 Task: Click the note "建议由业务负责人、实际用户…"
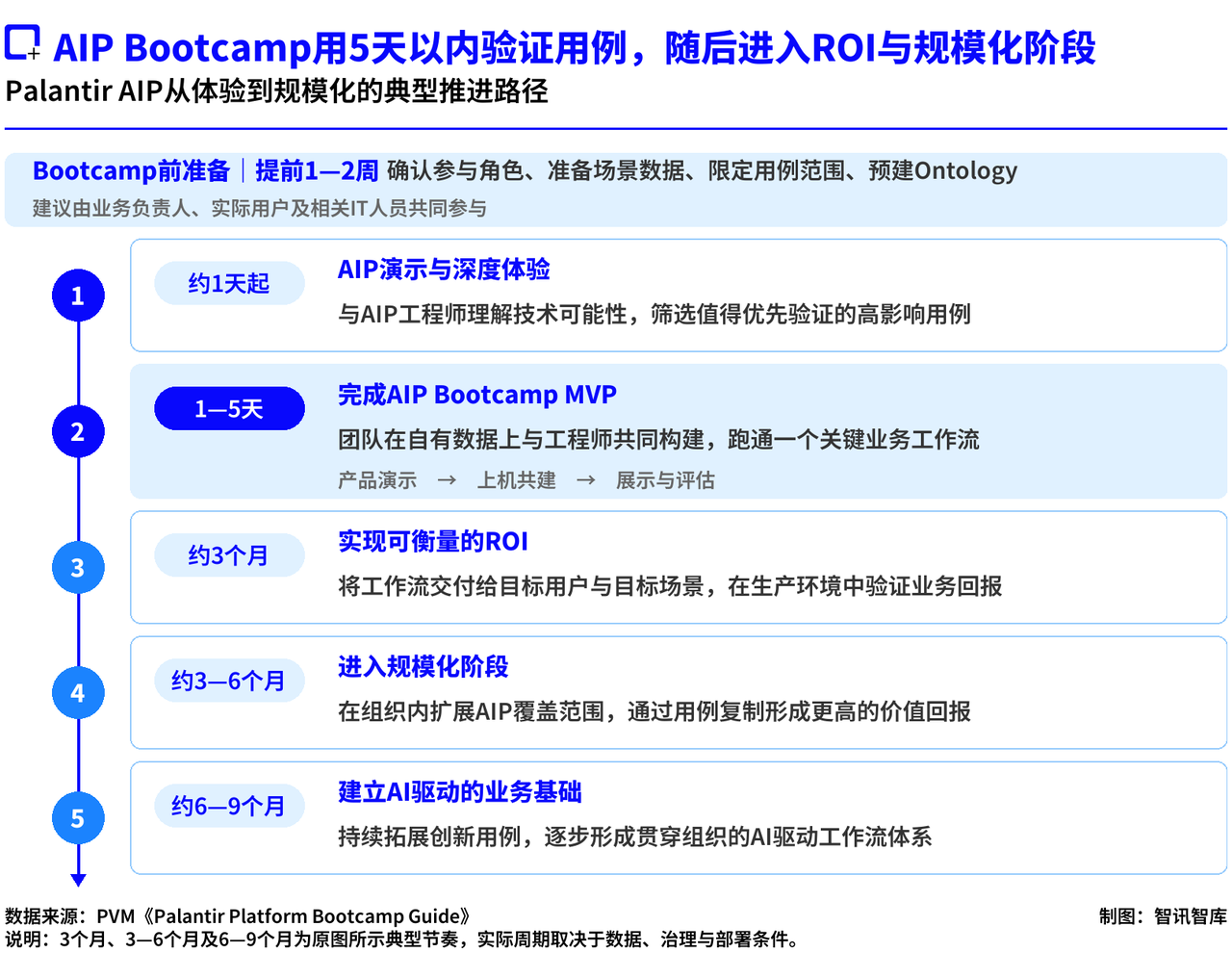pos(260,208)
